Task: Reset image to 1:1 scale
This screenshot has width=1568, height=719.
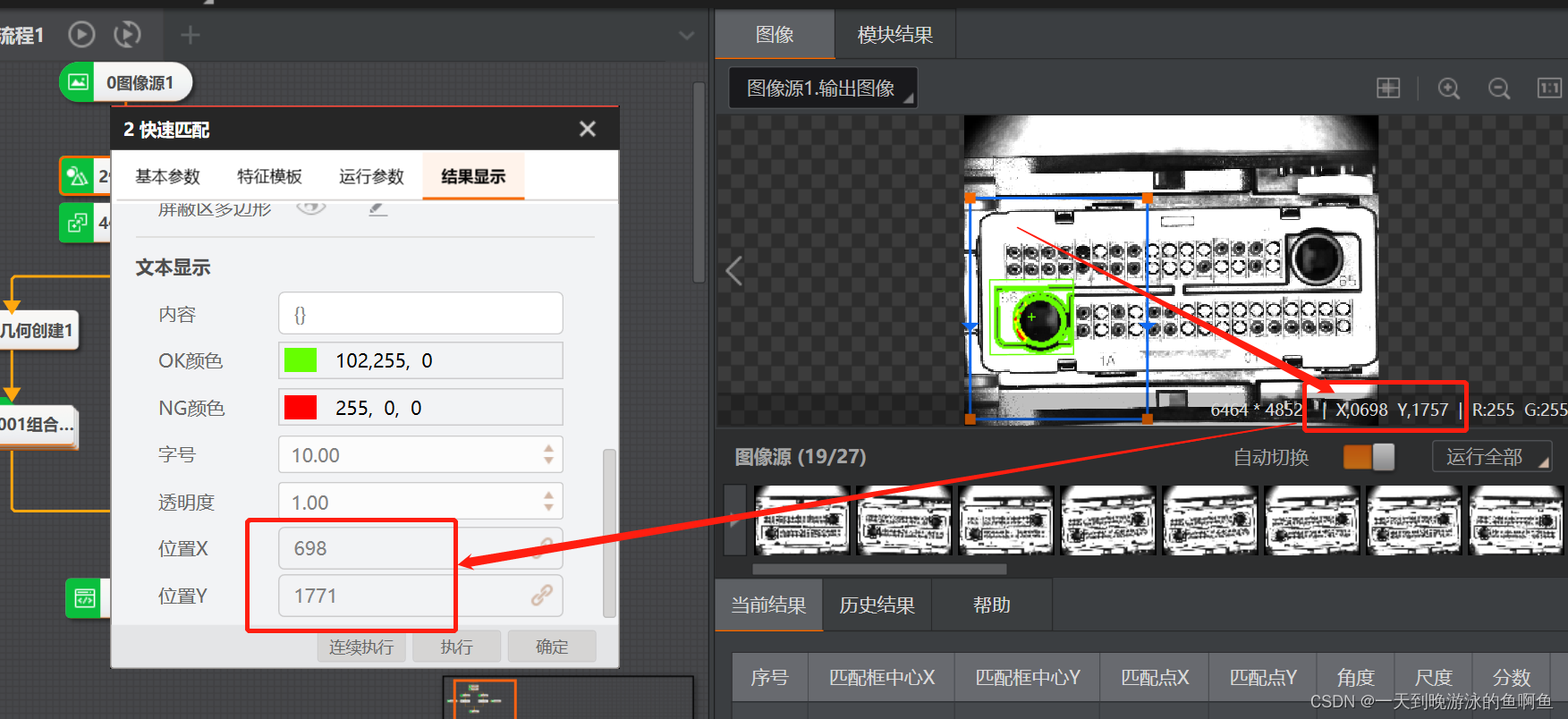Action: point(1549,88)
